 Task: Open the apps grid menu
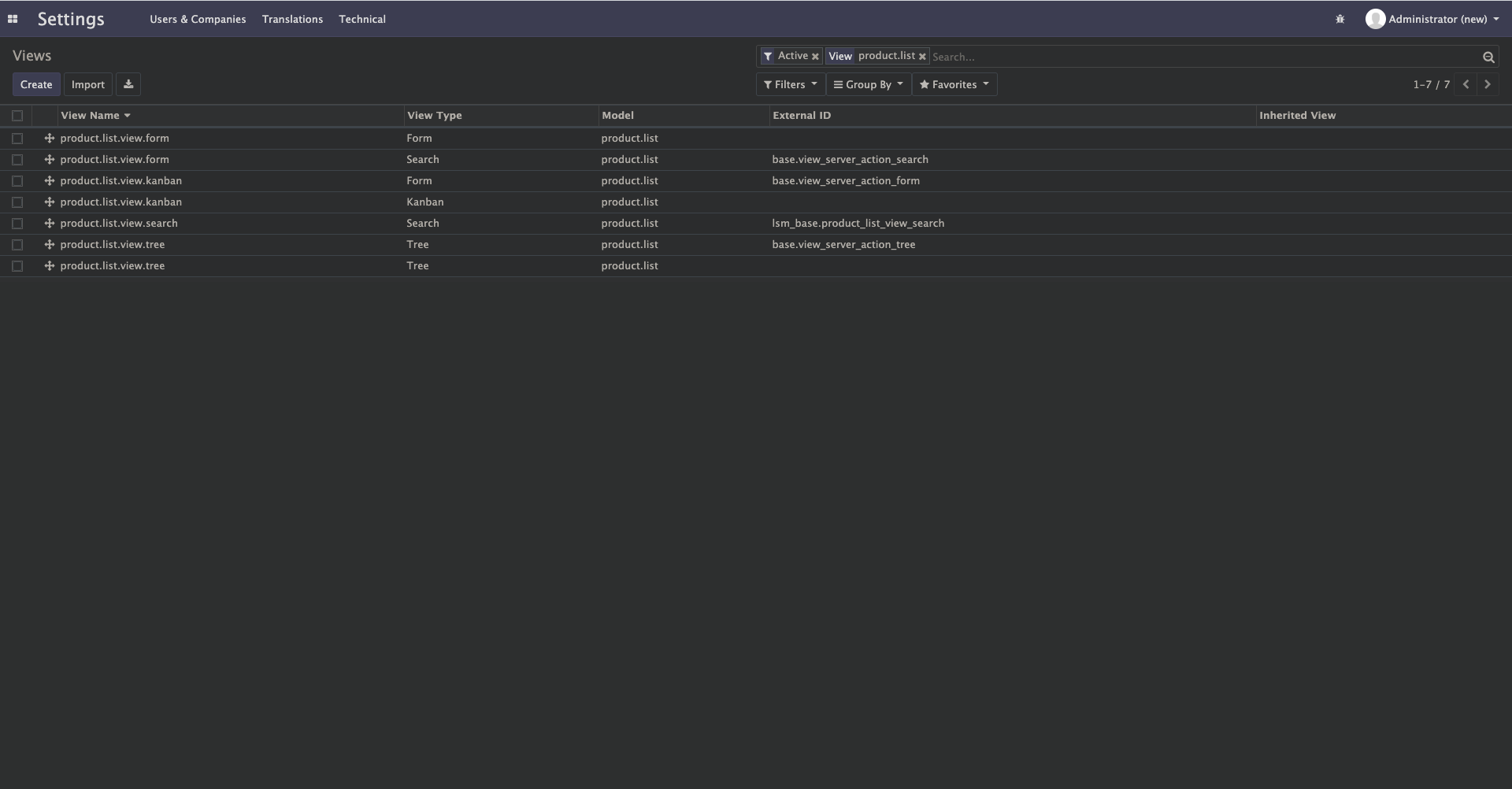(12, 19)
